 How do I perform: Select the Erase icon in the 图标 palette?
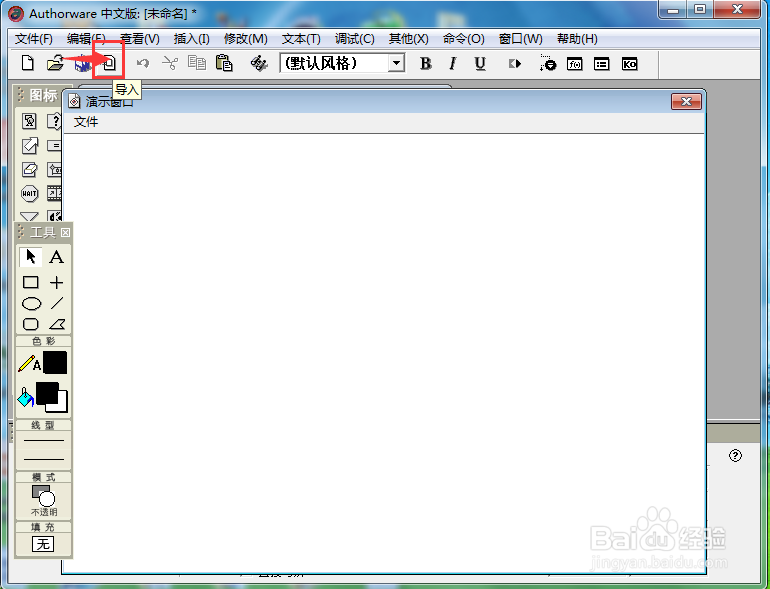(29, 169)
